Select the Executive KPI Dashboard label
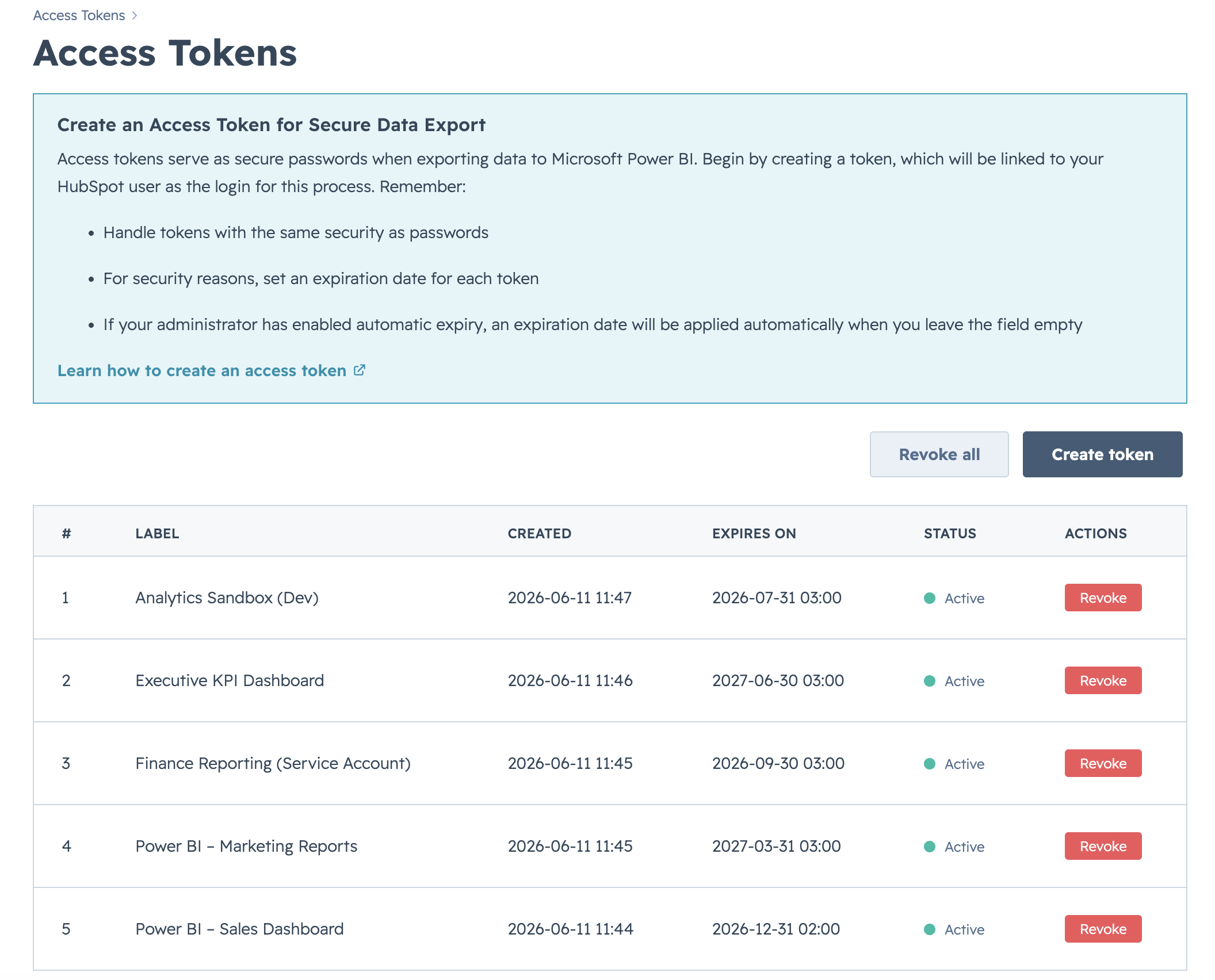This screenshot has height=980, width=1215. 230,680
